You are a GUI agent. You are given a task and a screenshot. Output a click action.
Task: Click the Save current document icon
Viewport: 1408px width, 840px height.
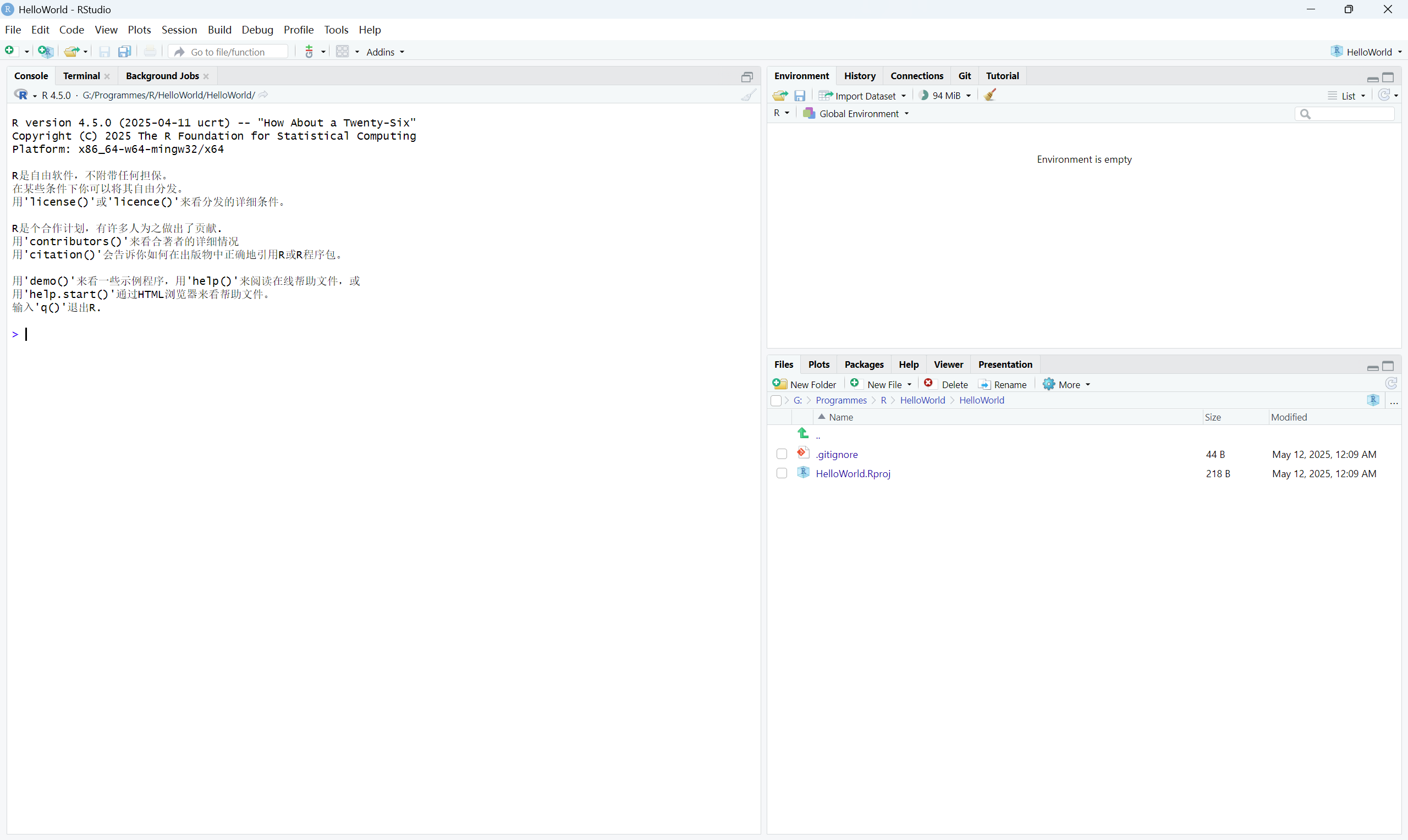click(x=104, y=52)
